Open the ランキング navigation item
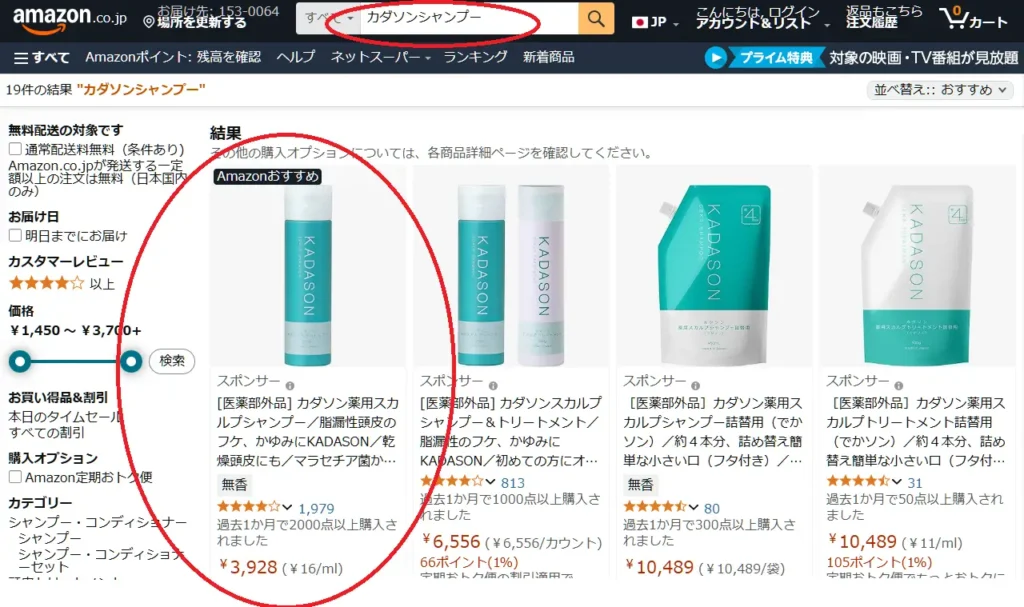Viewport: 1024px width, 607px height. pos(475,57)
